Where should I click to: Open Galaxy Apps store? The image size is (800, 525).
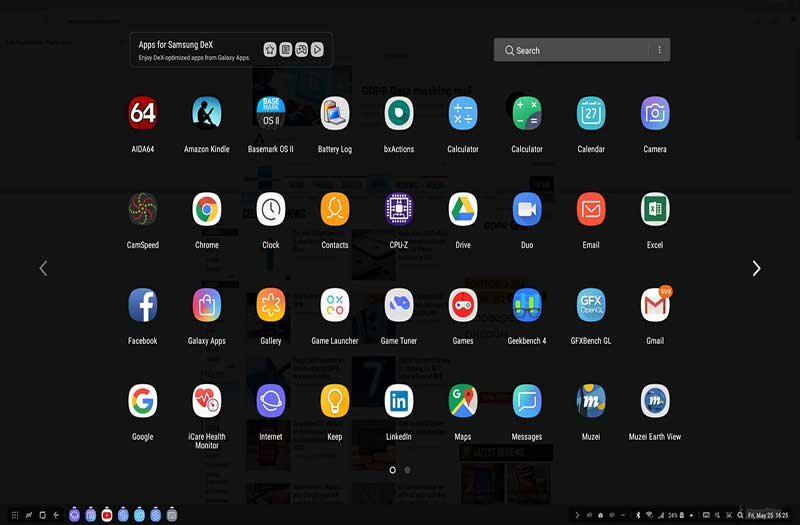pos(207,305)
